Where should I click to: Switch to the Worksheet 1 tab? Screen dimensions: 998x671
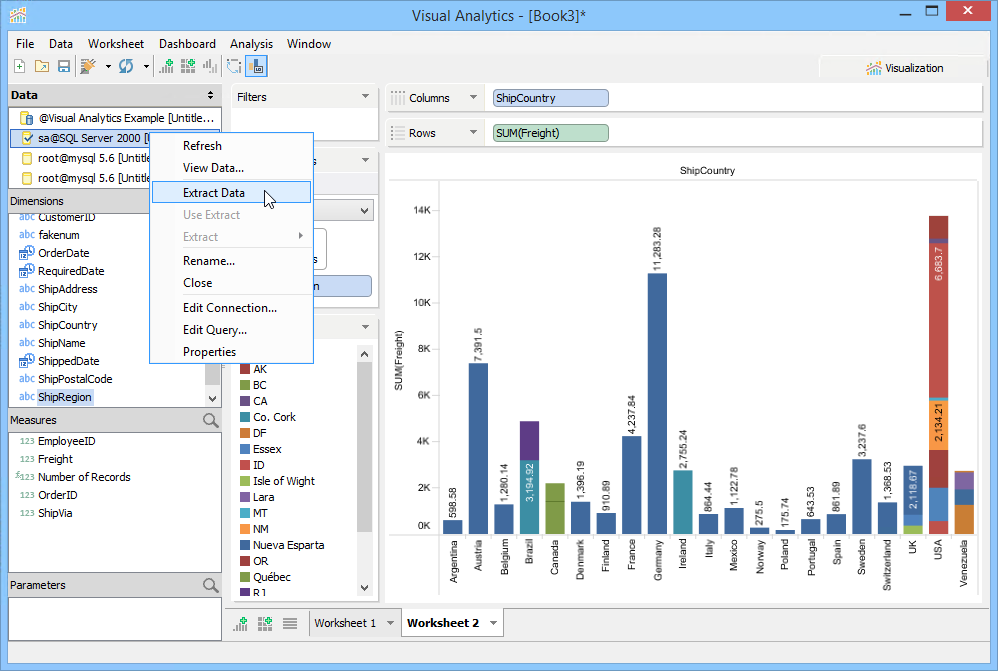[x=345, y=623]
